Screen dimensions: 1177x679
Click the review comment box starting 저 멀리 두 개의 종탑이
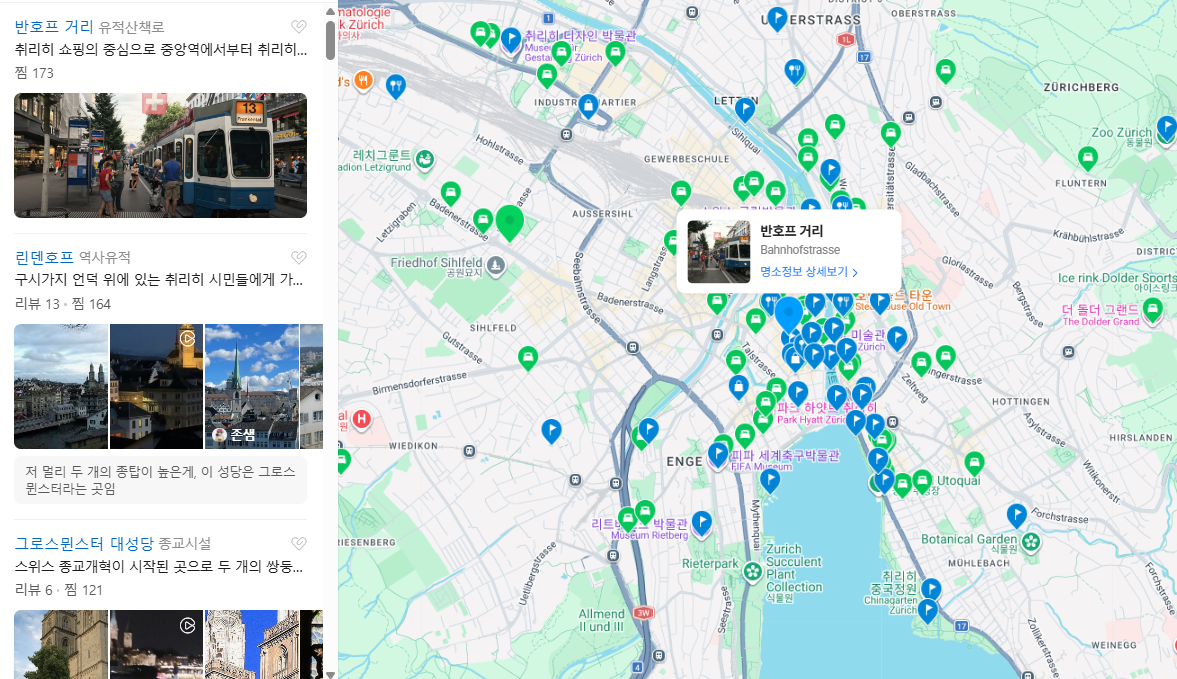(161, 480)
